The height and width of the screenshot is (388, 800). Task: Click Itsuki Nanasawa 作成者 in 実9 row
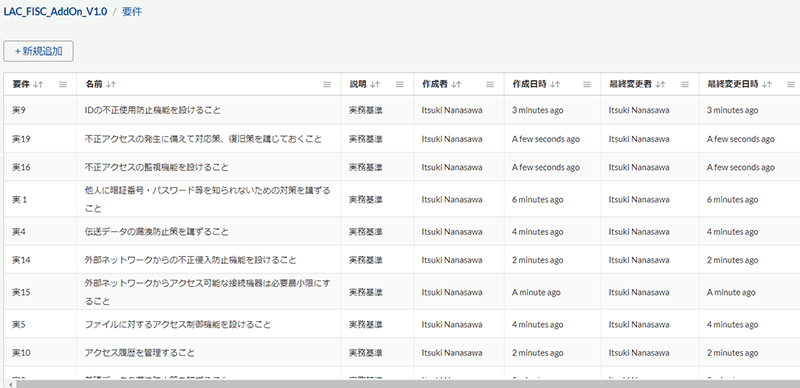(452, 110)
